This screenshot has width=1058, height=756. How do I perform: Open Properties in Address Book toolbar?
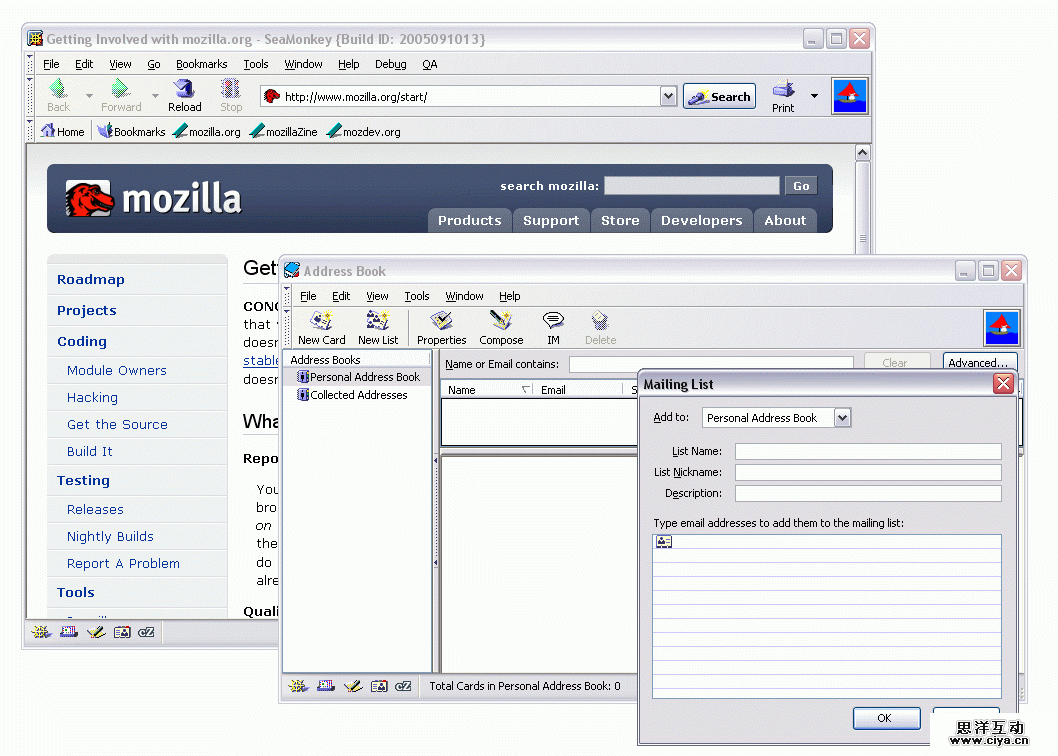pos(441,328)
